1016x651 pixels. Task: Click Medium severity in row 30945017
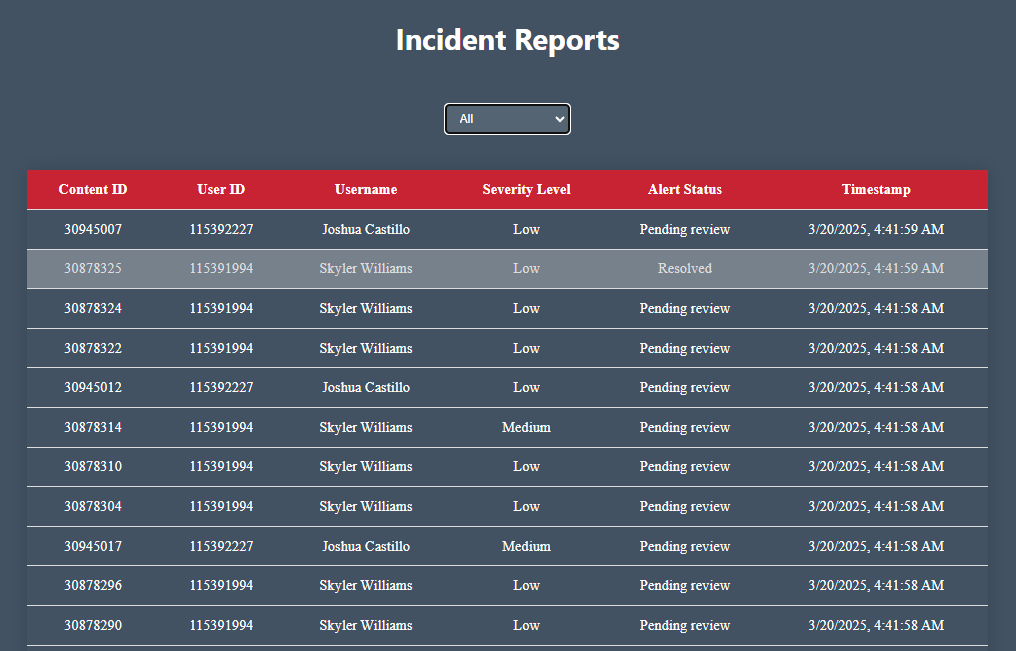coord(526,547)
